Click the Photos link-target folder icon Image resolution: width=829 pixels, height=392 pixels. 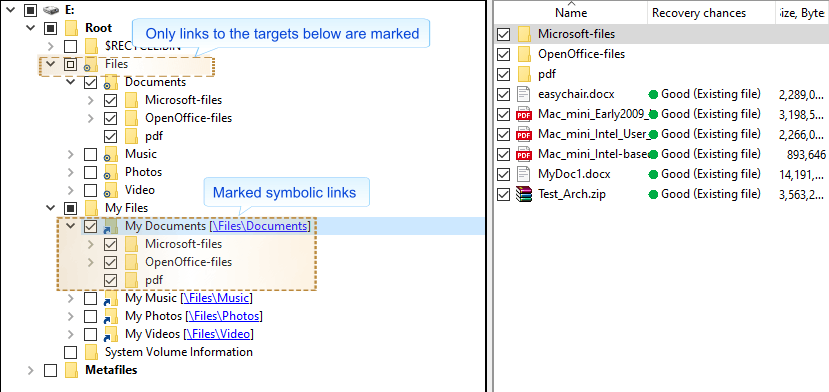tap(110, 172)
